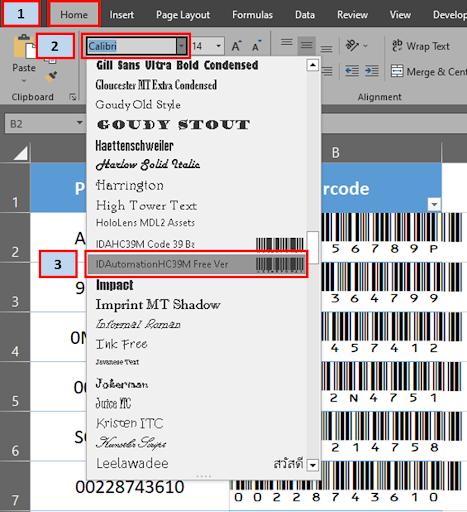Open the text Orientation menu

[x=356, y=45]
